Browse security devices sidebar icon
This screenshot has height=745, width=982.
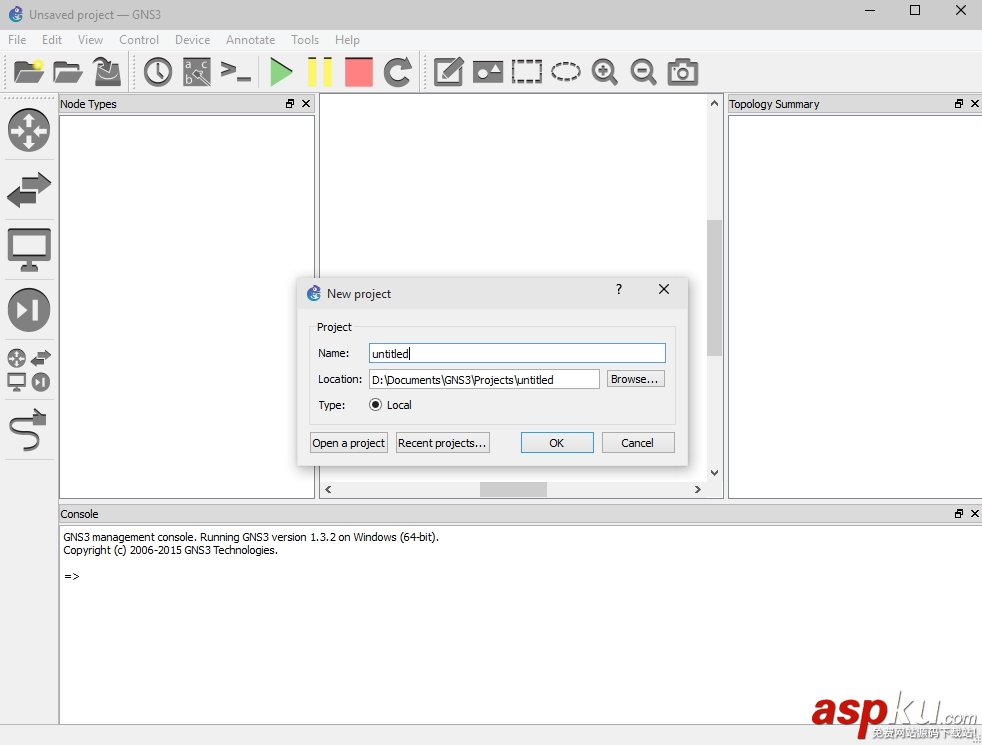click(x=29, y=309)
